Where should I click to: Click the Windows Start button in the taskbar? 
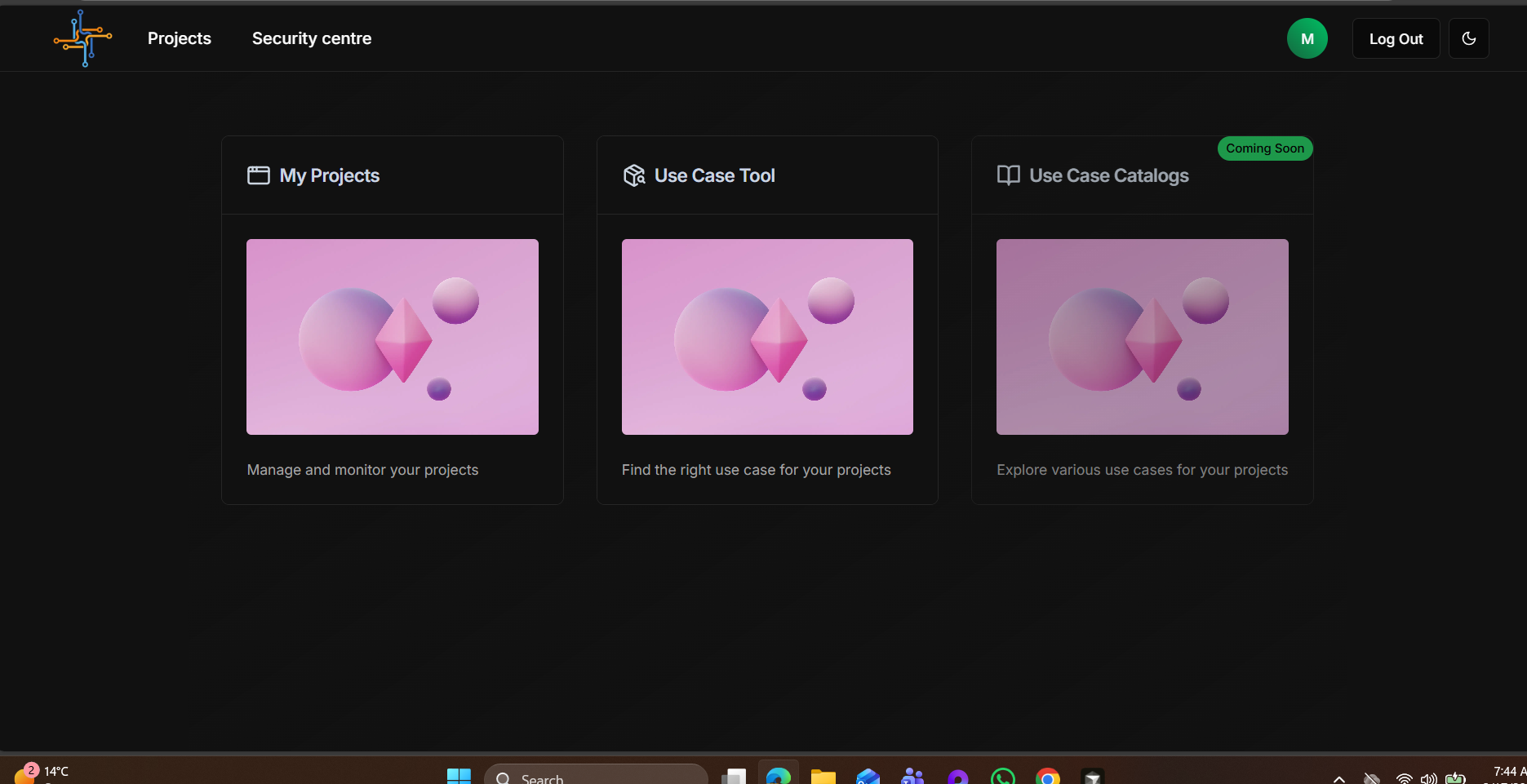pyautogui.click(x=459, y=777)
